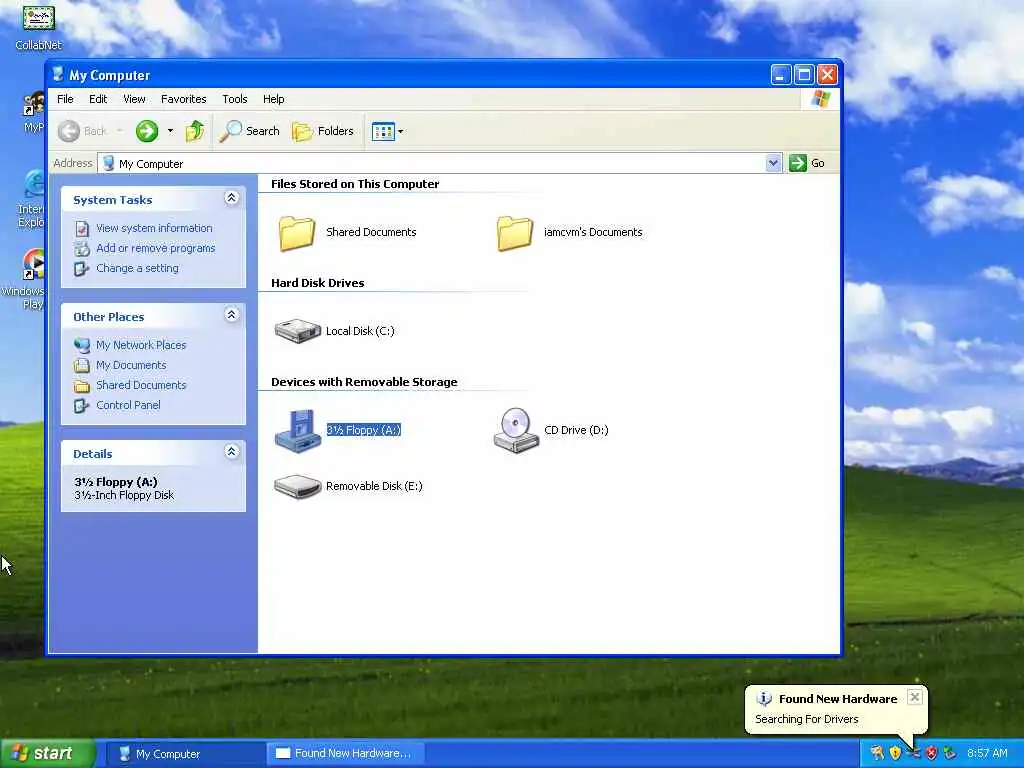Open the Favorites menu
1024x768 pixels.
tap(184, 99)
